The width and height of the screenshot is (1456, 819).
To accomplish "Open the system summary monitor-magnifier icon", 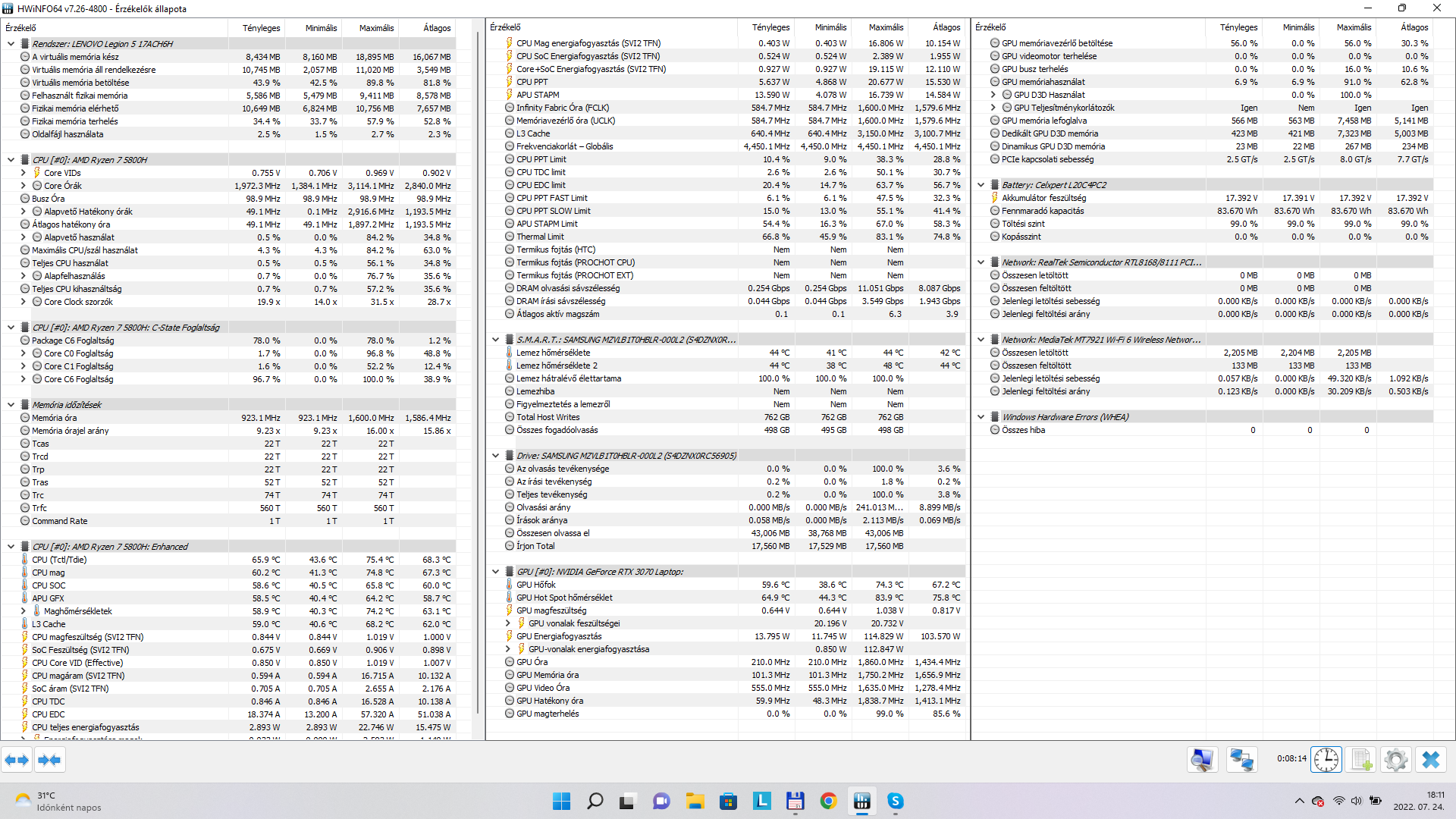I will pyautogui.click(x=1203, y=759).
